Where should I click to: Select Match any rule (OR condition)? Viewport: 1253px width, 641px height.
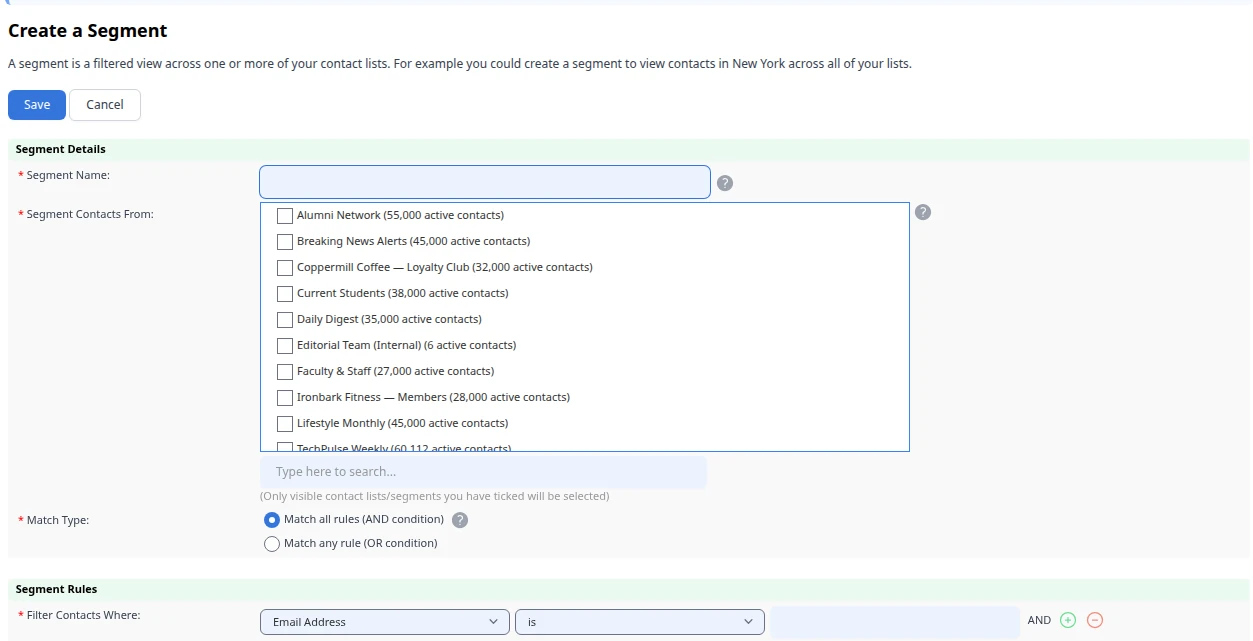(271, 544)
